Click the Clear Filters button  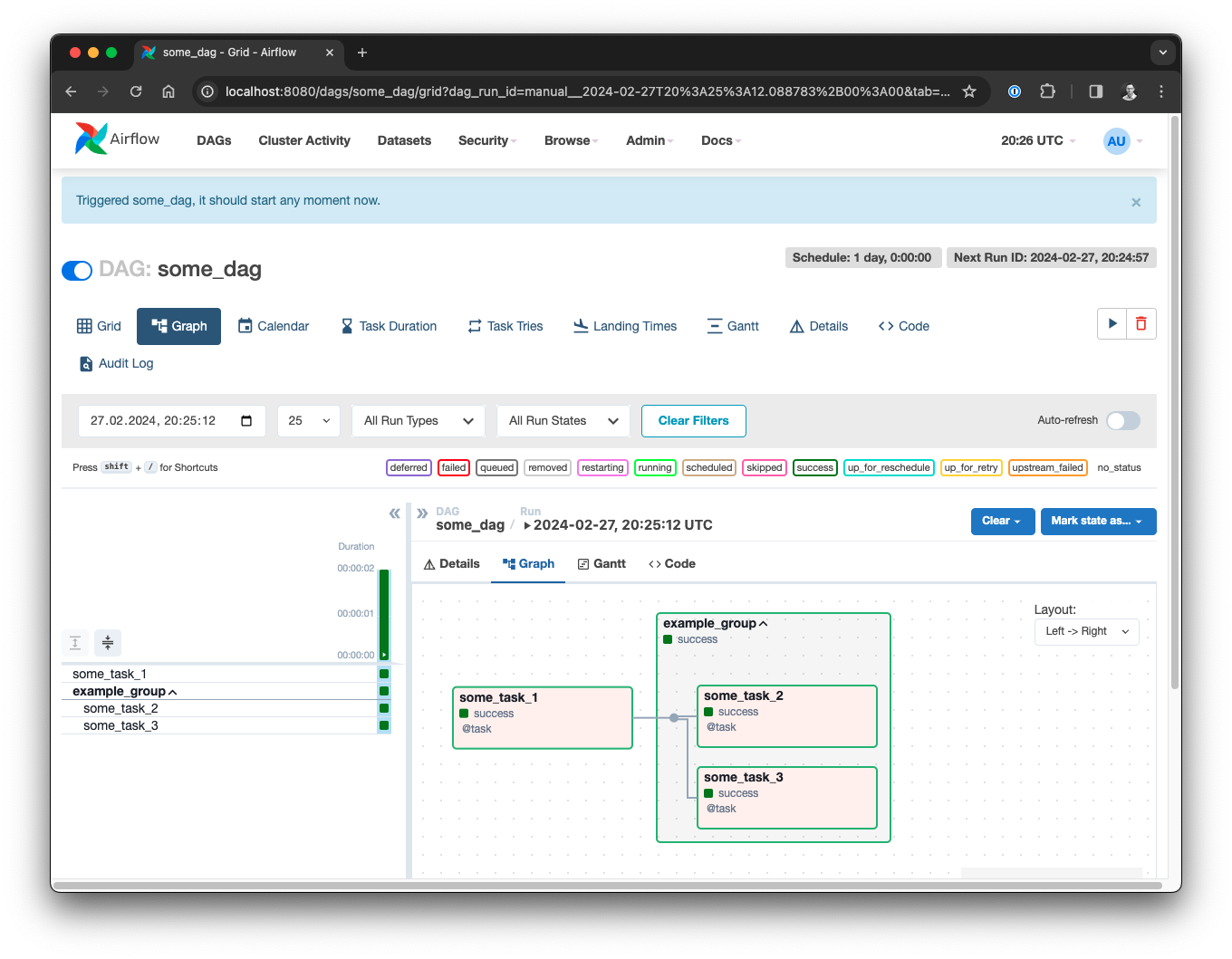point(693,421)
